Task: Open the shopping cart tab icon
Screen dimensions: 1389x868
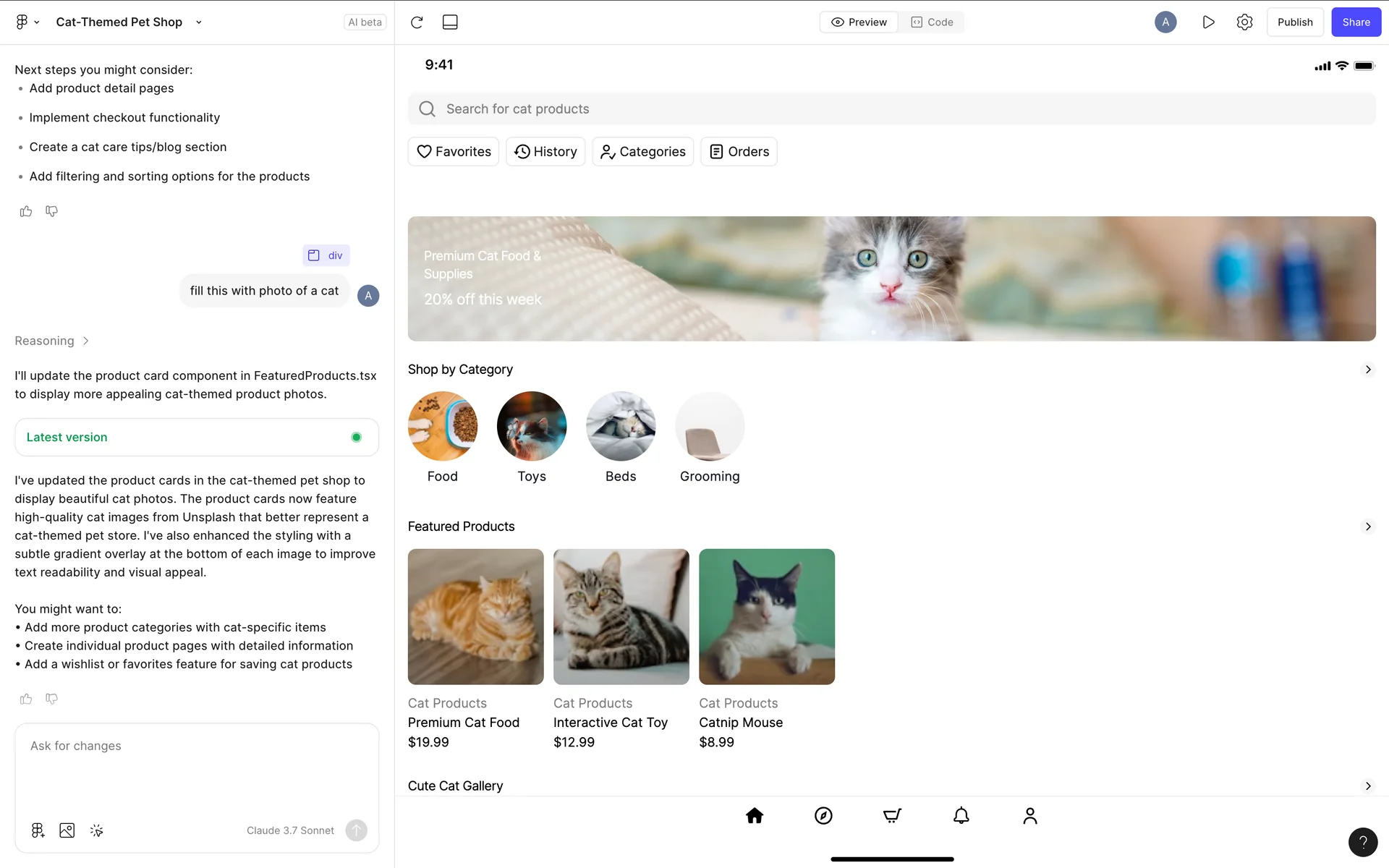Action: [892, 816]
